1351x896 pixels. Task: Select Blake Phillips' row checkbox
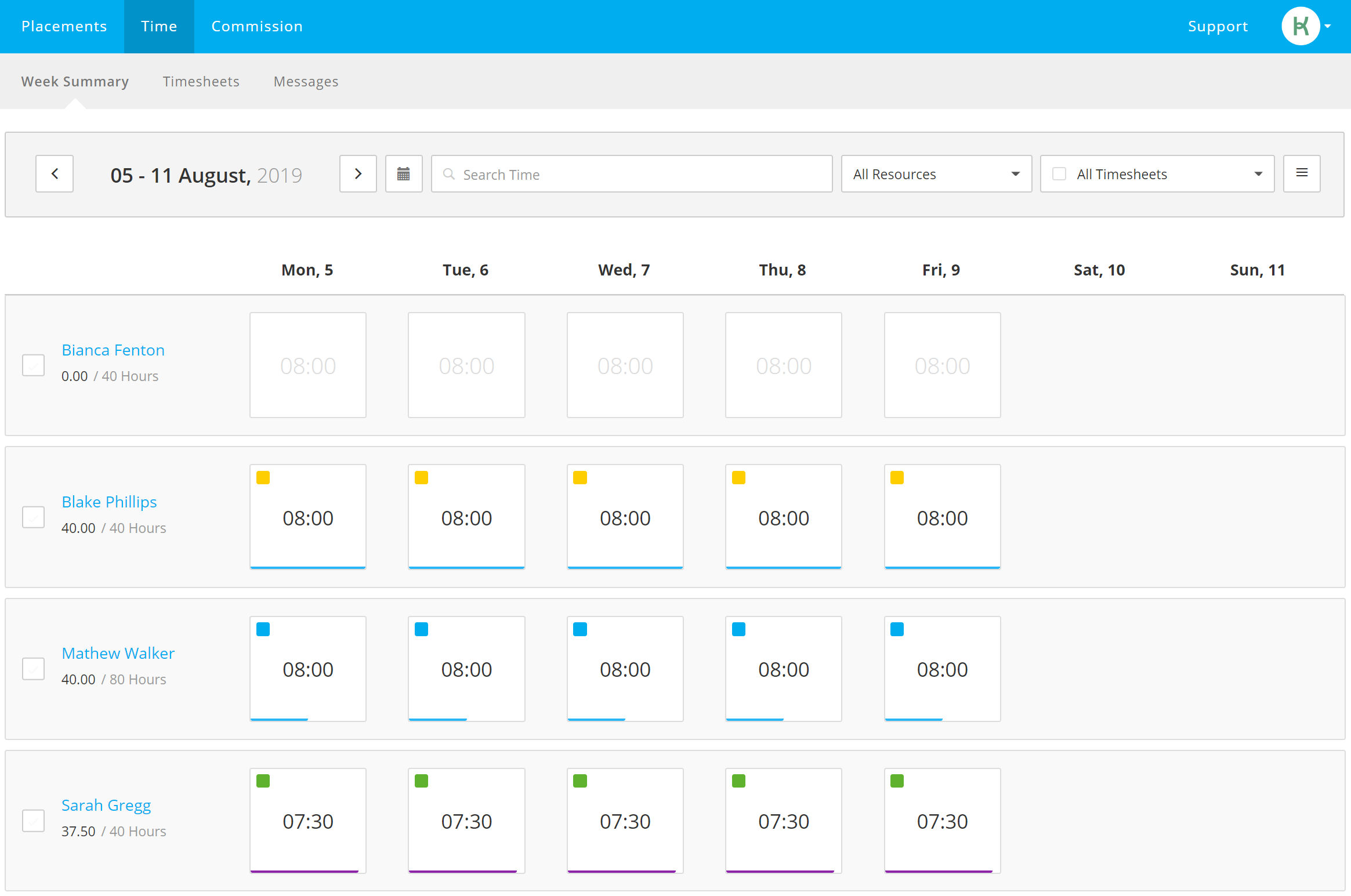tap(34, 517)
